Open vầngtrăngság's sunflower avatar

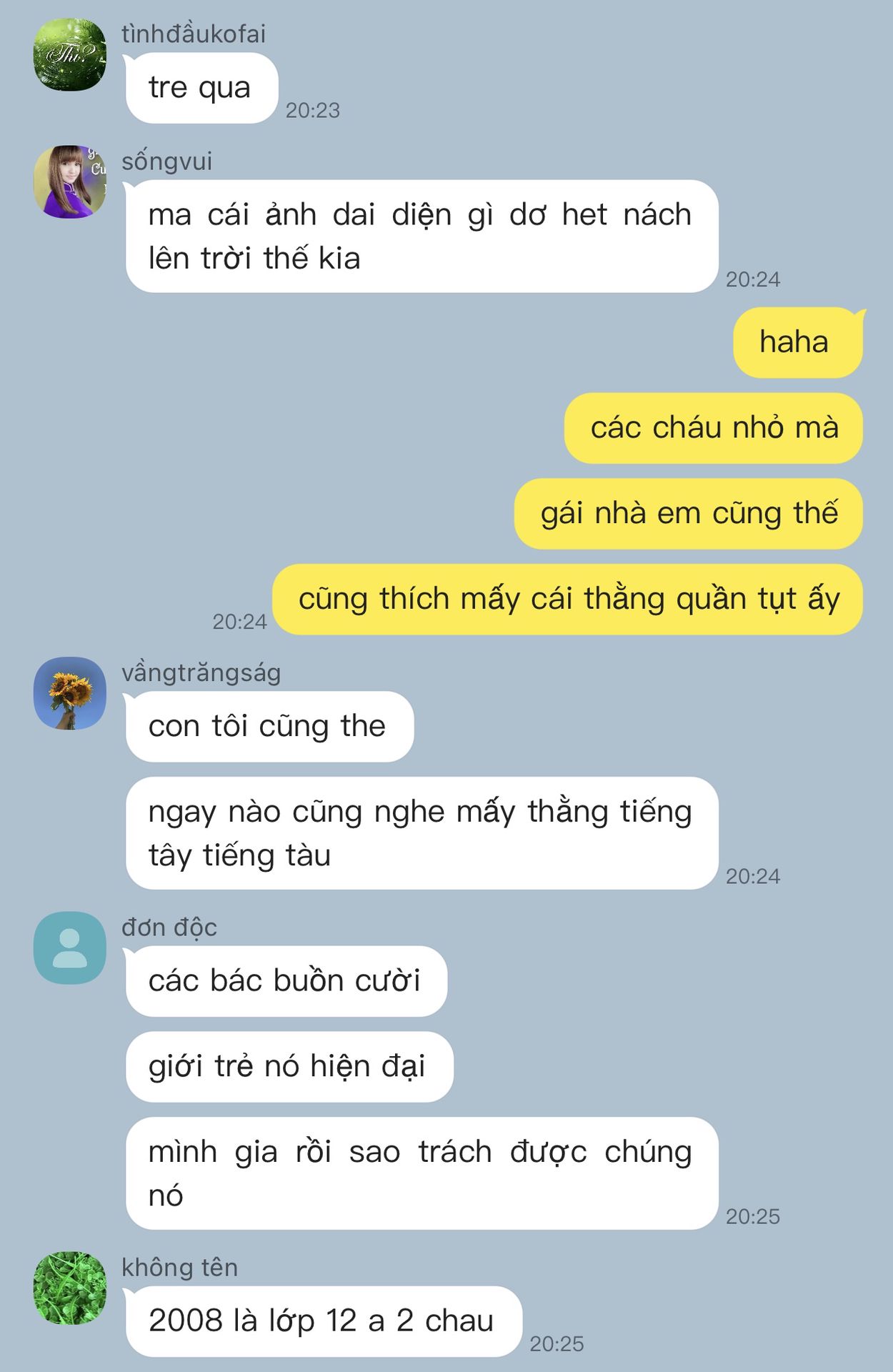tap(70, 693)
